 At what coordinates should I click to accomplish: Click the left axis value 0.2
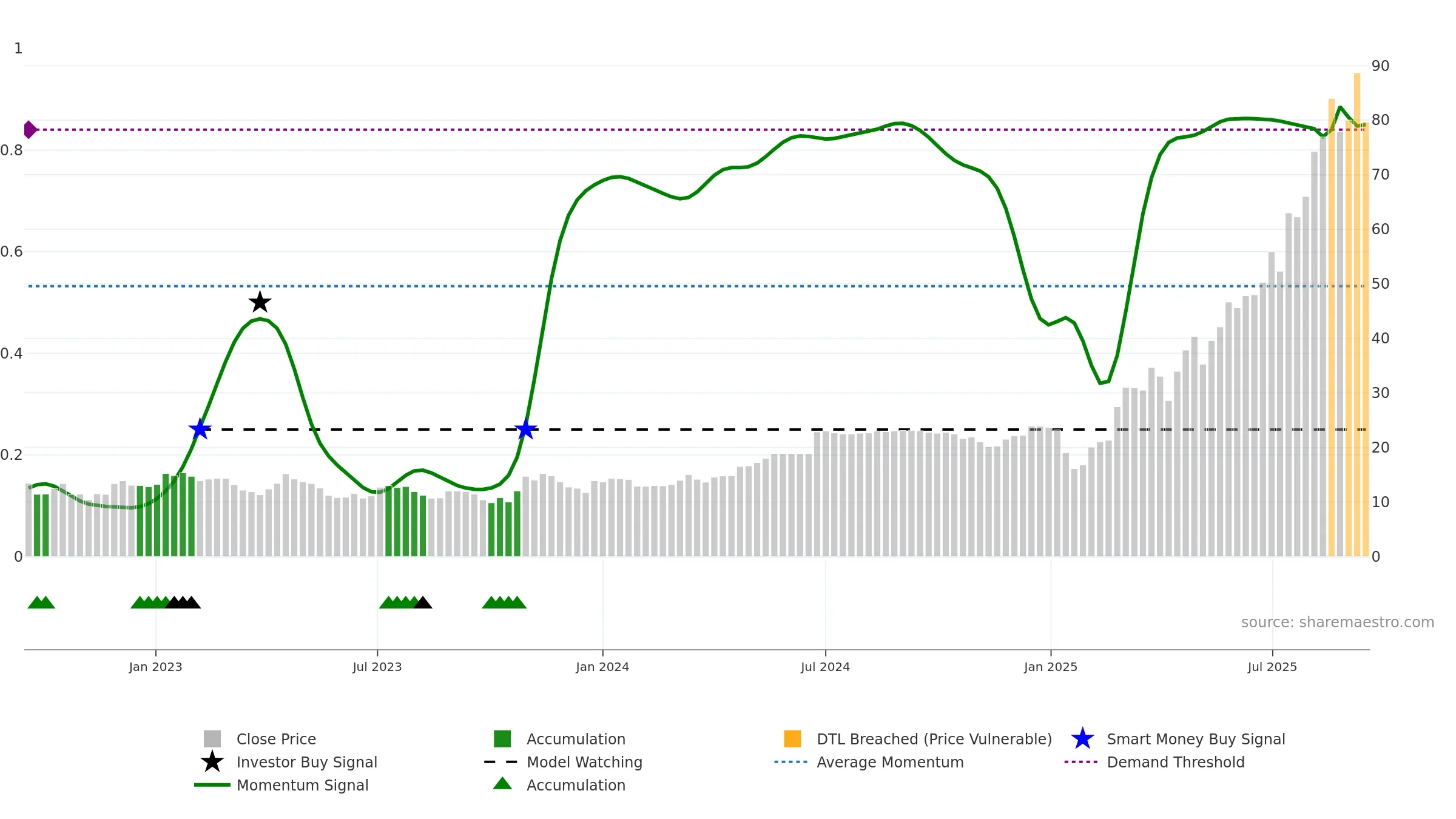12,455
